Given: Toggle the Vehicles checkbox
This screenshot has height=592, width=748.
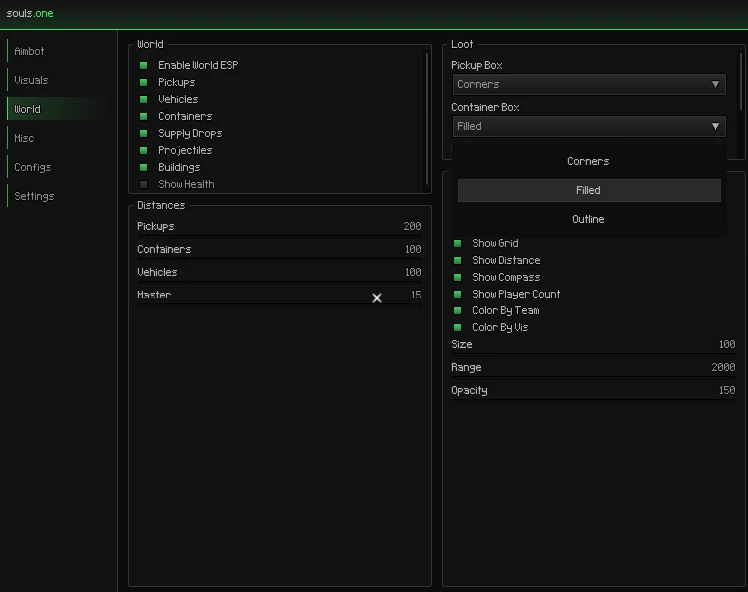Looking at the screenshot, I should (143, 99).
